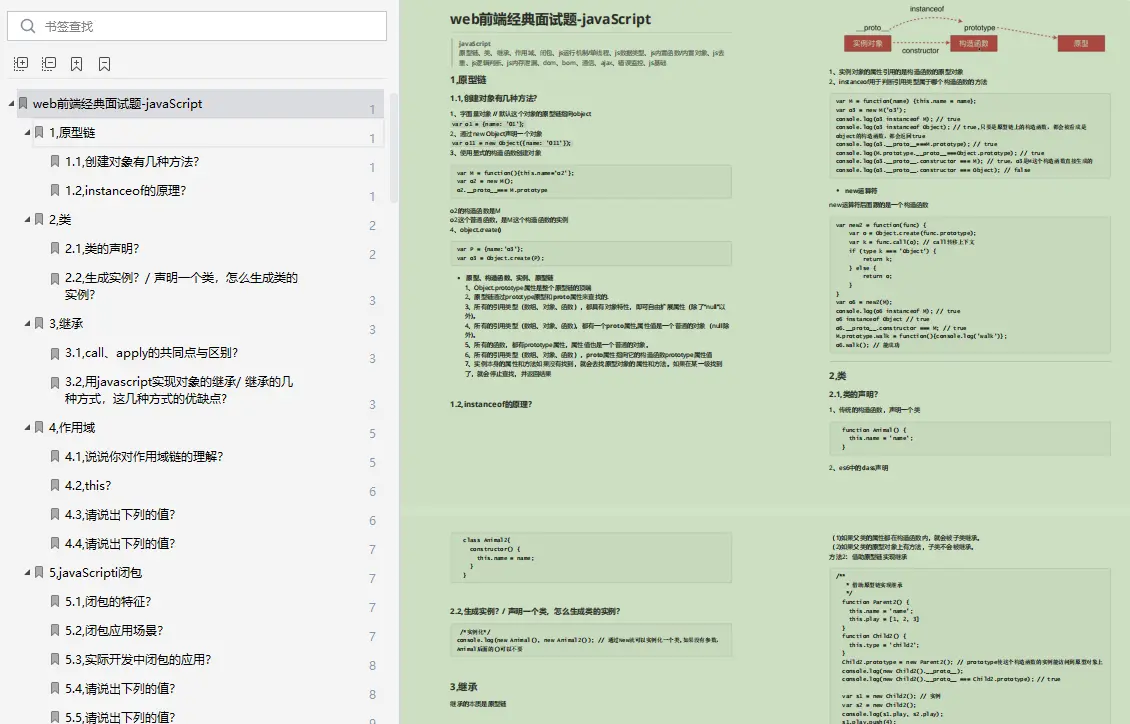Select the collapse-all bookmarks icon
Viewport: 1130px width, 724px height.
tap(47, 63)
